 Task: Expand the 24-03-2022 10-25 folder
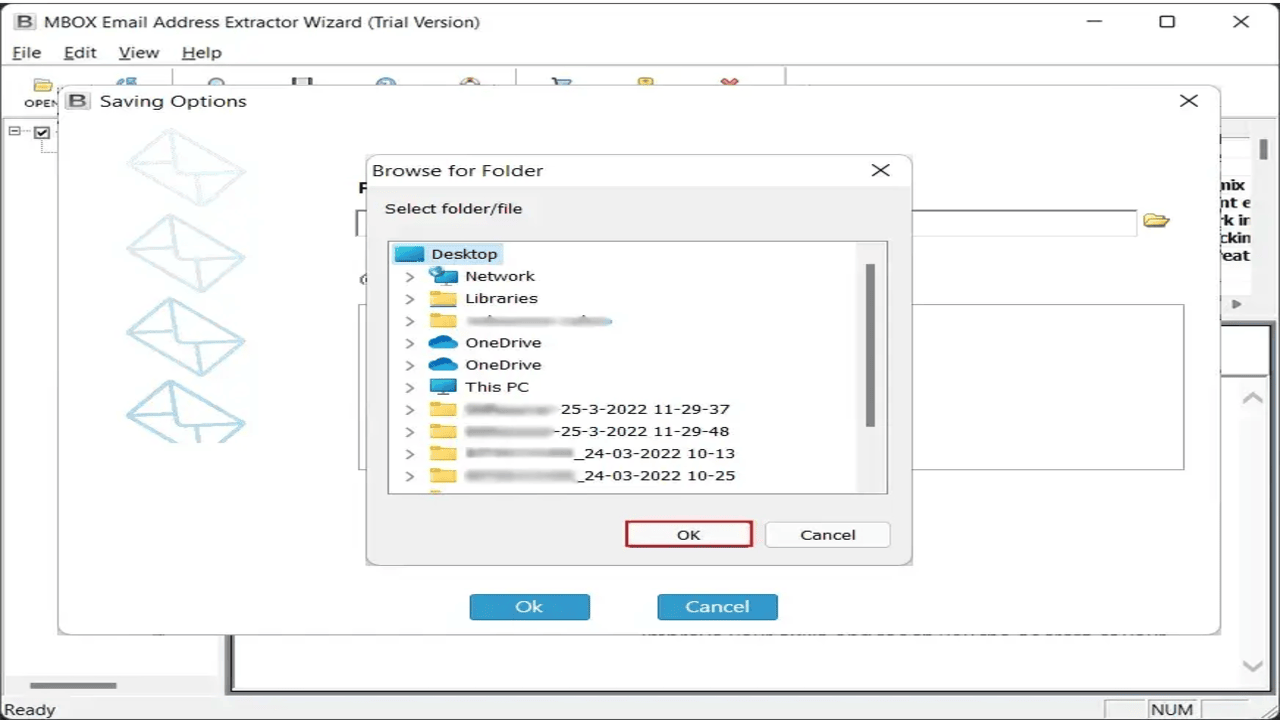(410, 476)
